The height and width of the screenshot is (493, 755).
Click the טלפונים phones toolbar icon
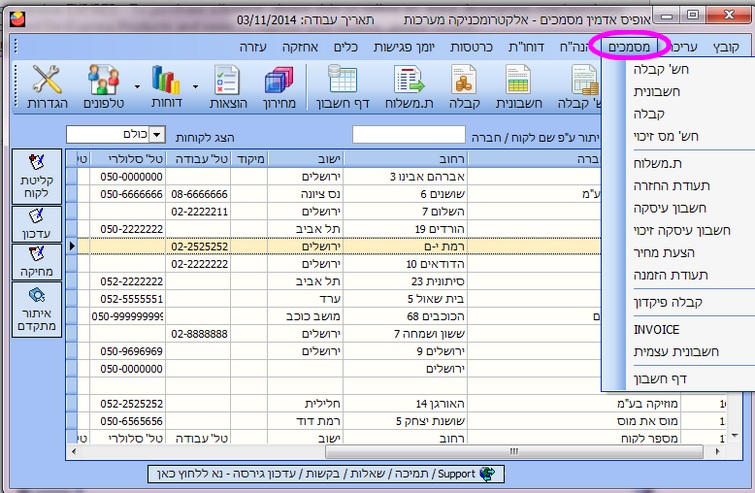pos(102,86)
